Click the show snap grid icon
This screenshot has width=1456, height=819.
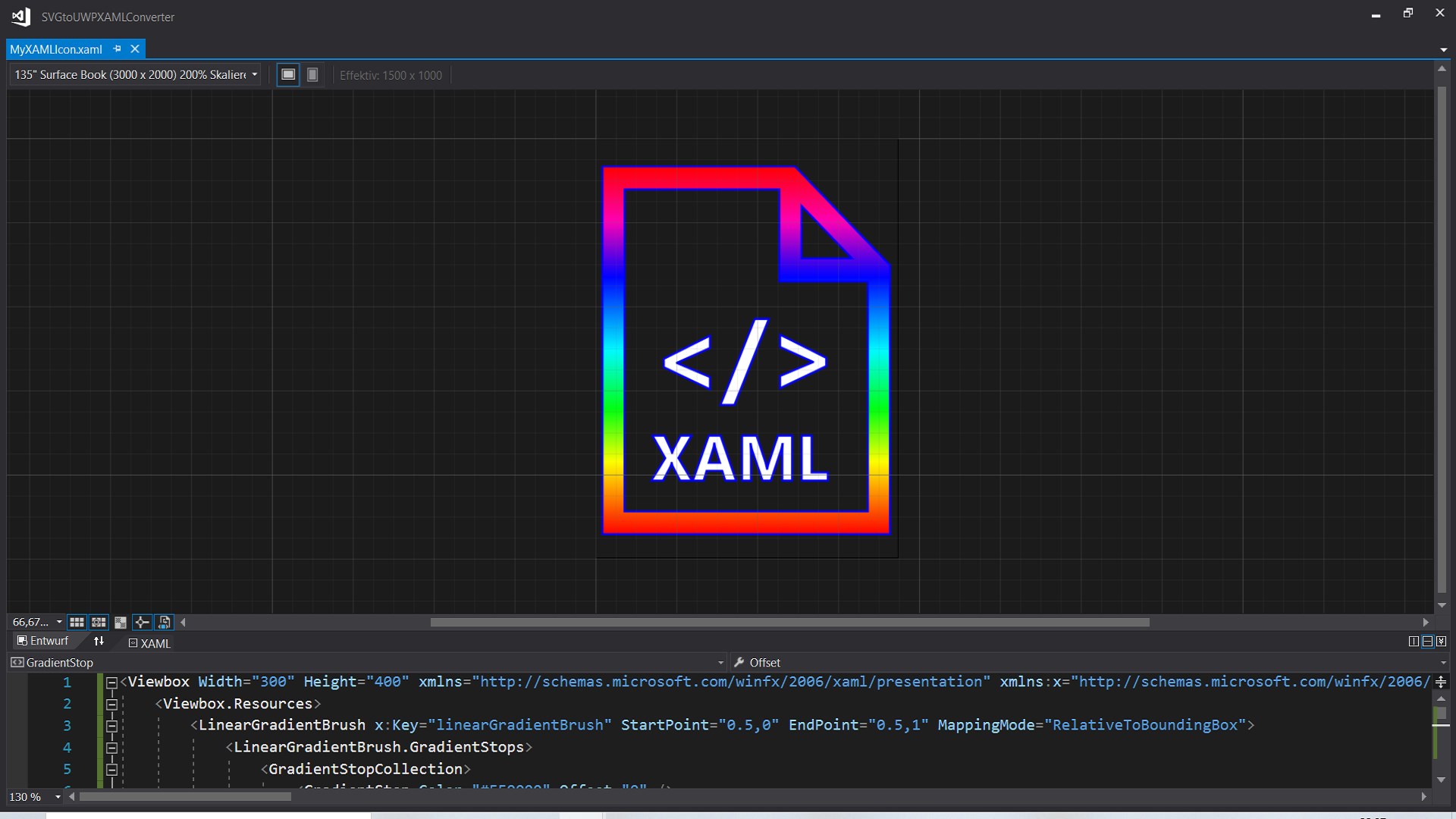pos(77,622)
